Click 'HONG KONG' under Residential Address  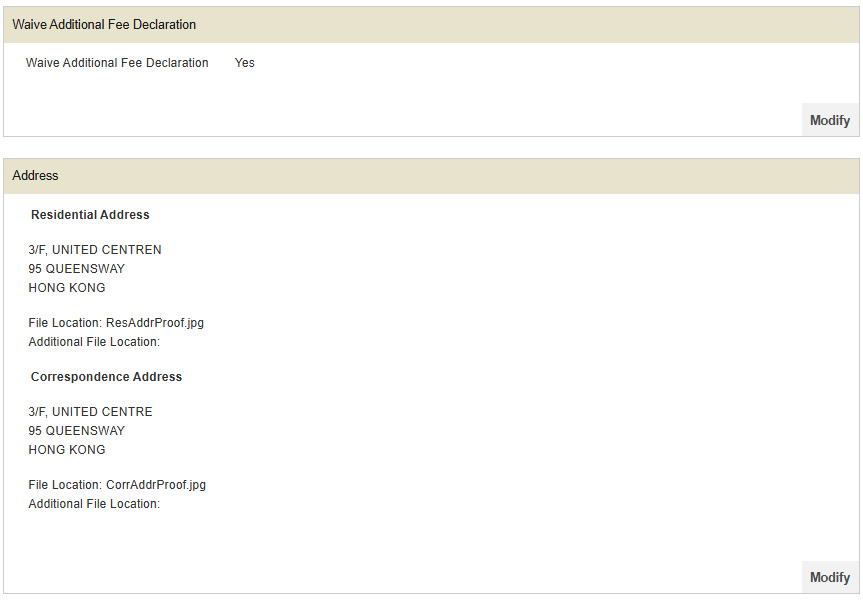coord(67,288)
